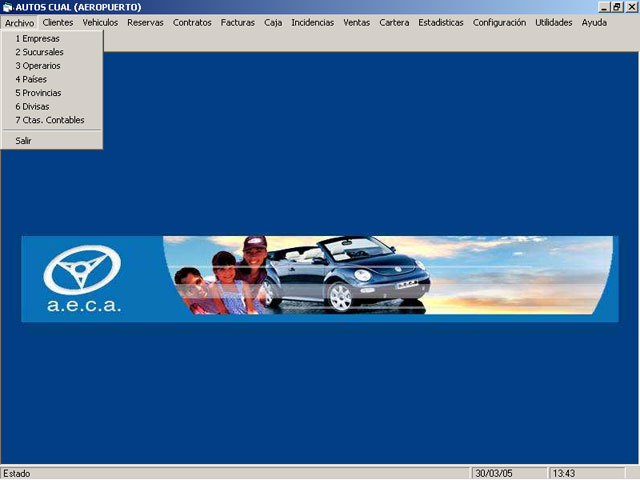Screen dimensions: 640x480
Task: Open the Provincias entry
Action: tap(38, 93)
